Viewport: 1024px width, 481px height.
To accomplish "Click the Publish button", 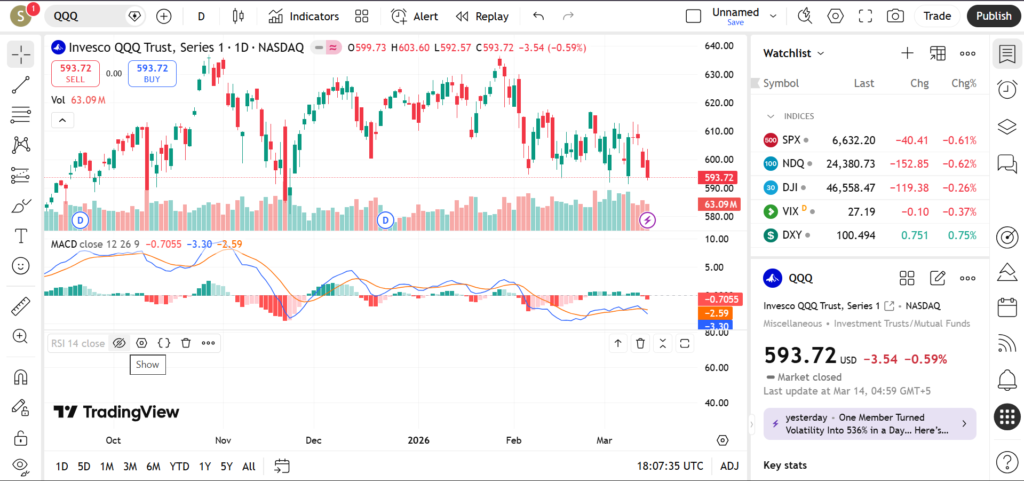I will pyautogui.click(x=993, y=16).
